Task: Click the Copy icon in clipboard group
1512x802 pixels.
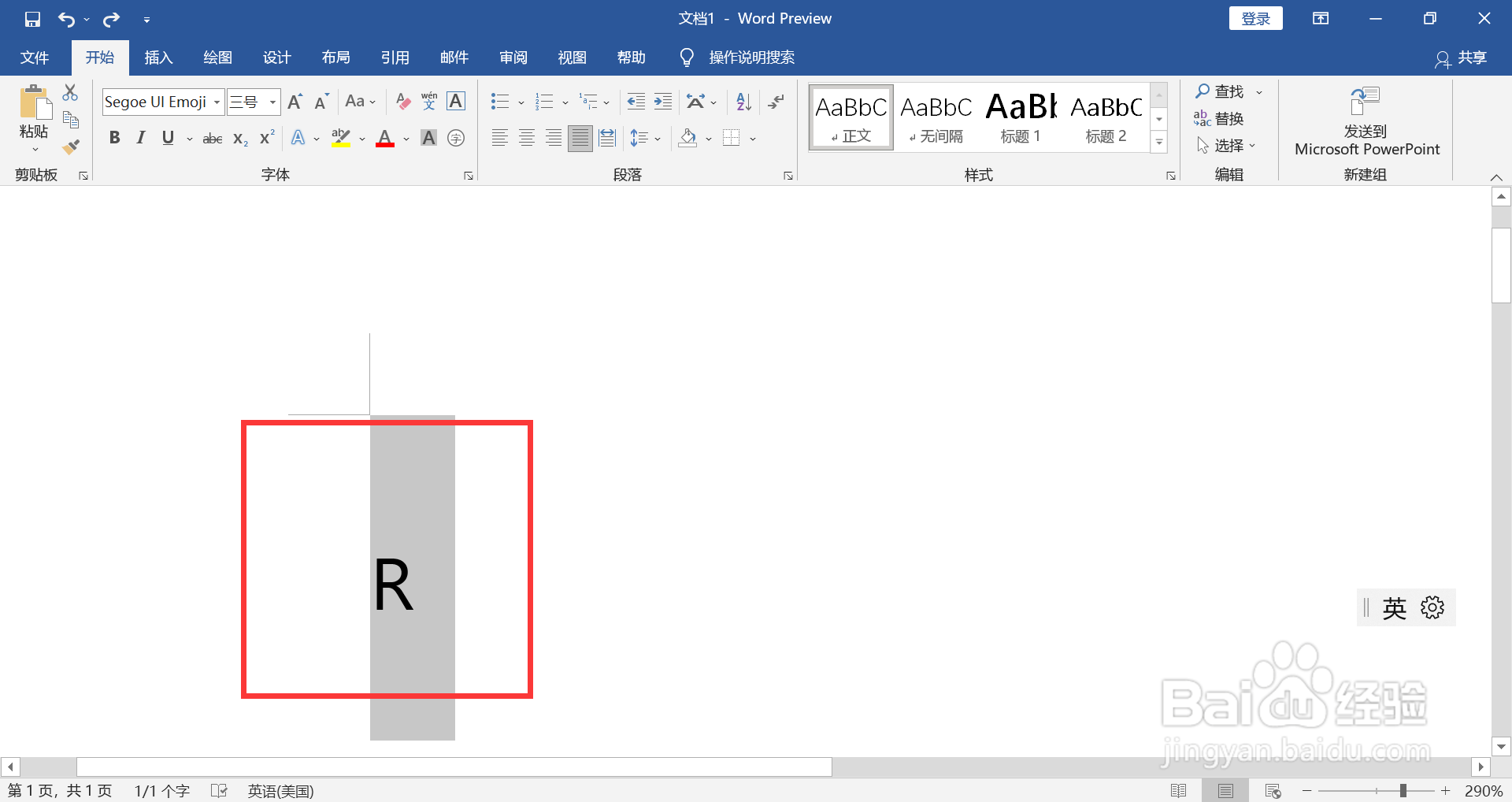Action: coord(70,120)
